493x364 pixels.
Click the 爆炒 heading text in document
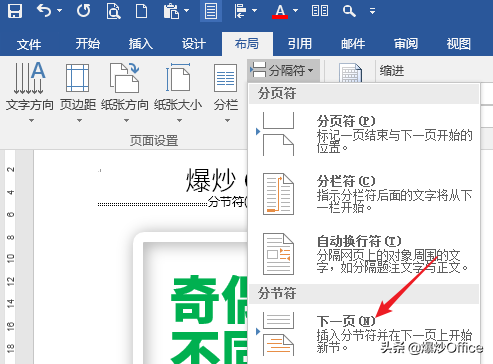pyautogui.click(x=211, y=180)
